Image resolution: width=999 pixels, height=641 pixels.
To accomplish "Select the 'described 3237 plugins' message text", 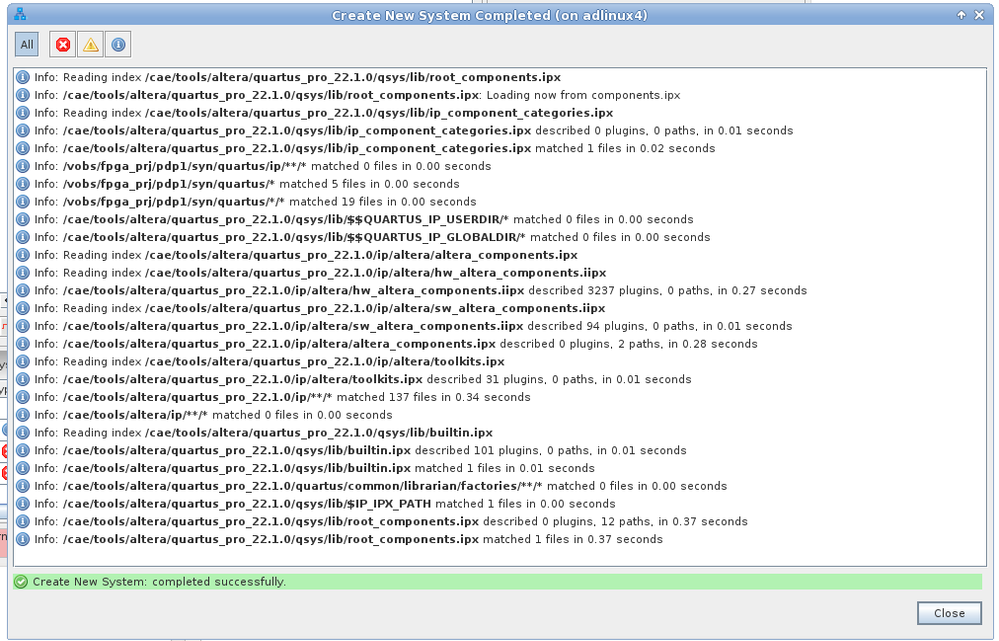I will [667, 291].
